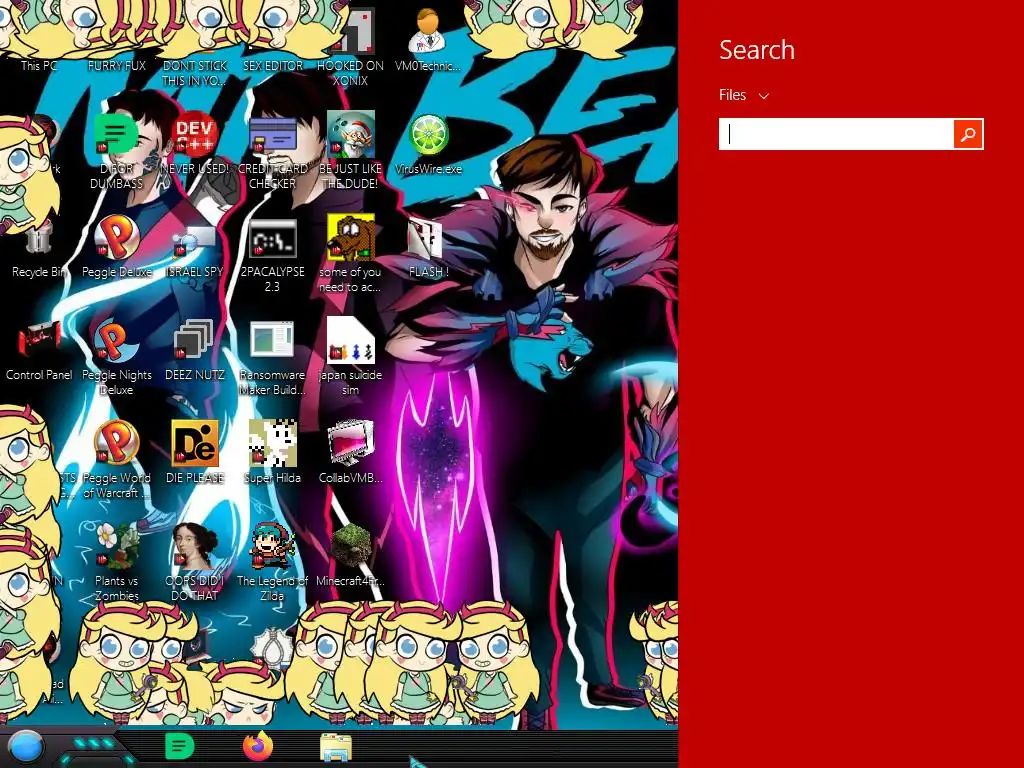The height and width of the screenshot is (768, 1024).
Task: Click the blue Start orb on taskbar
Action: click(x=25, y=747)
